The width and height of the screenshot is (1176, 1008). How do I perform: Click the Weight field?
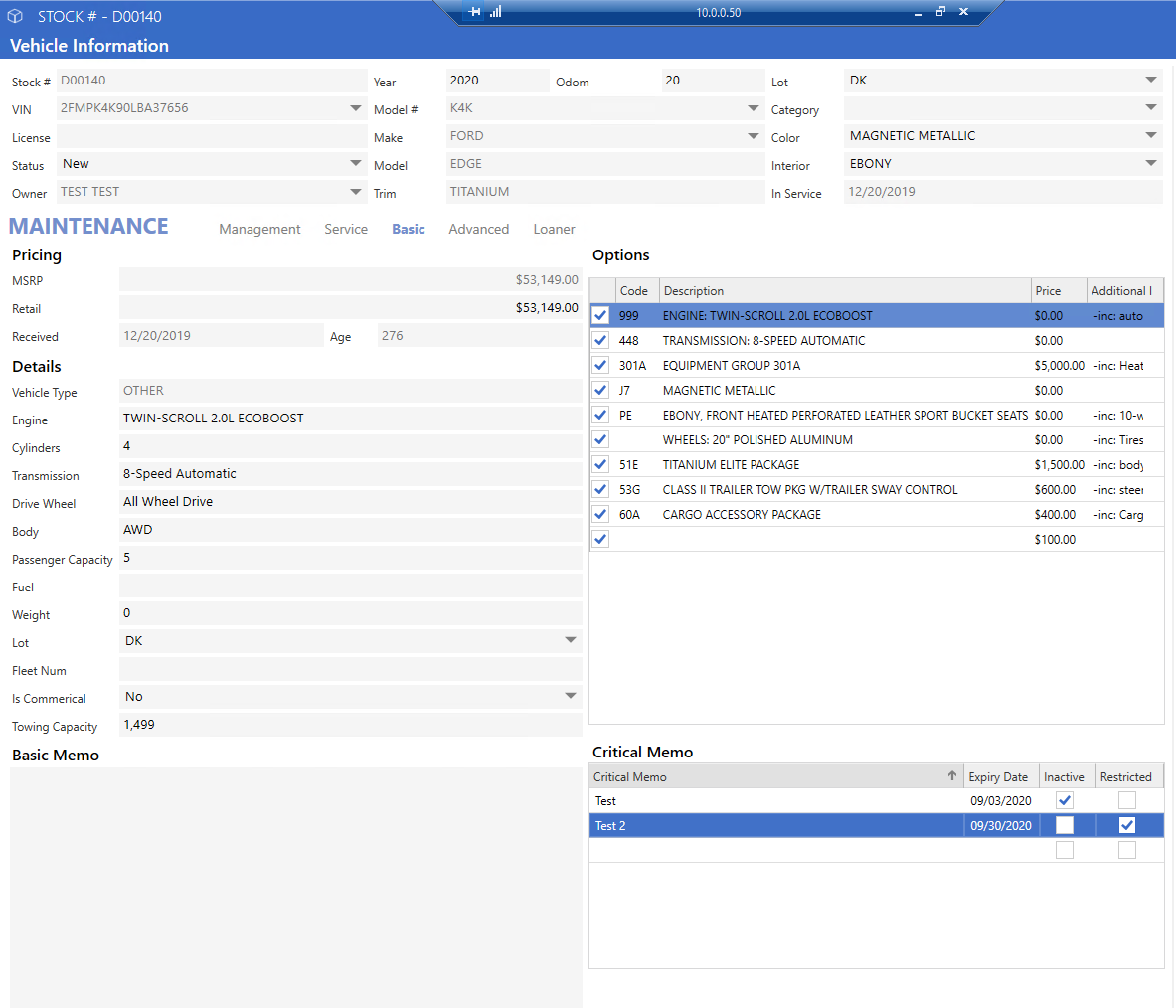pos(350,613)
